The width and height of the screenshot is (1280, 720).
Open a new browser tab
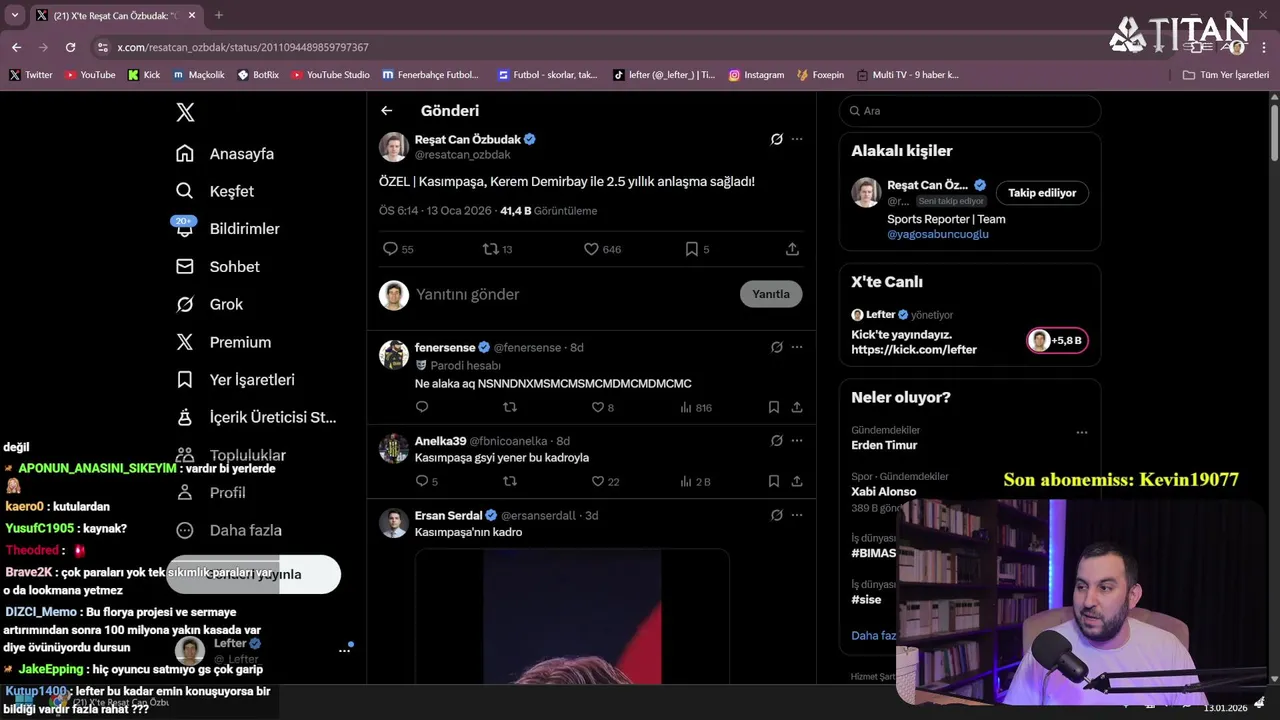point(219,15)
